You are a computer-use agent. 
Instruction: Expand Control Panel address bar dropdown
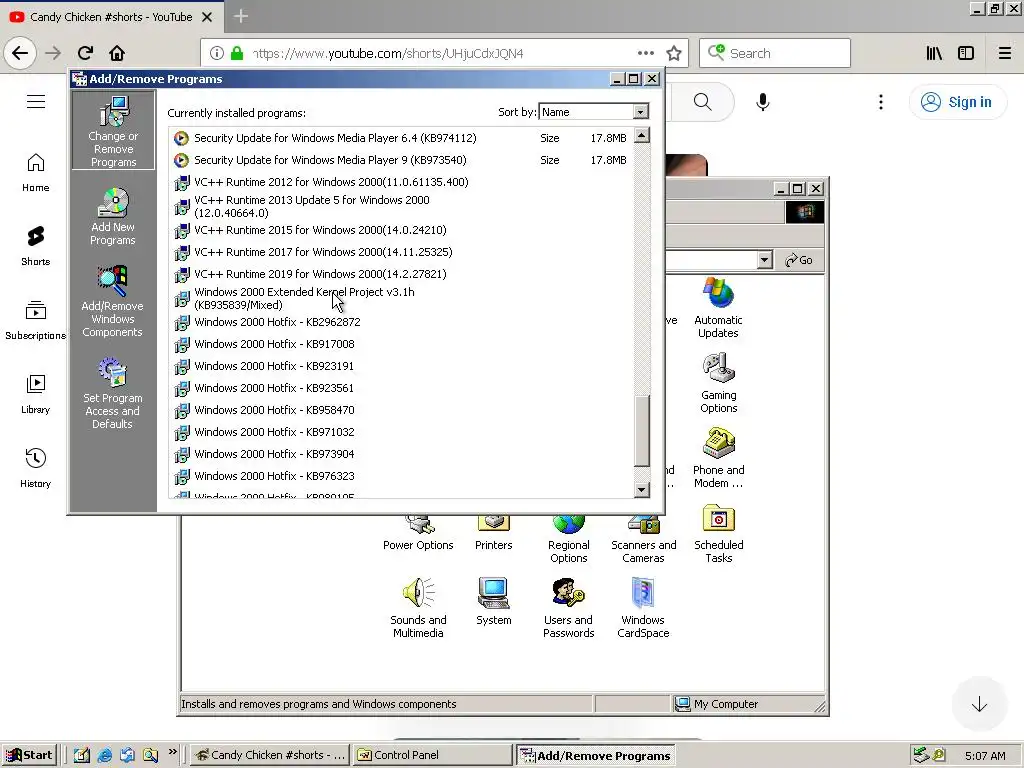[x=765, y=260]
